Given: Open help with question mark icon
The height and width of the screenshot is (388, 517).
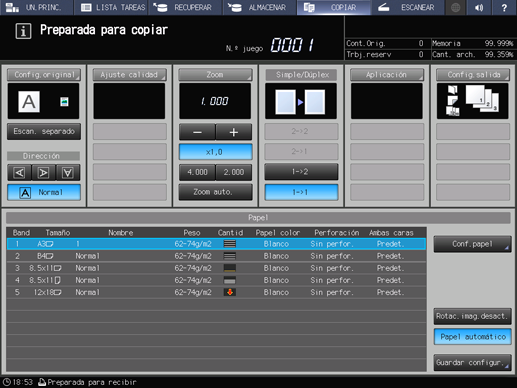Looking at the screenshot, I should [x=504, y=7].
